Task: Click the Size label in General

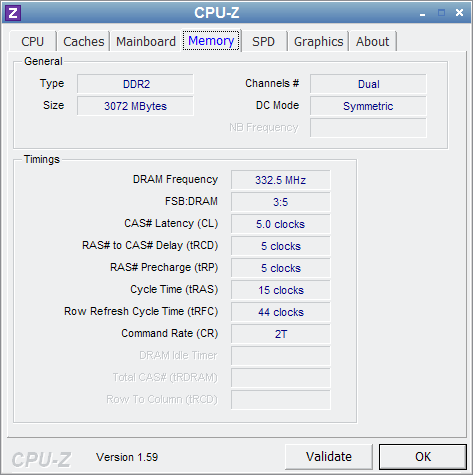Action: click(x=53, y=105)
